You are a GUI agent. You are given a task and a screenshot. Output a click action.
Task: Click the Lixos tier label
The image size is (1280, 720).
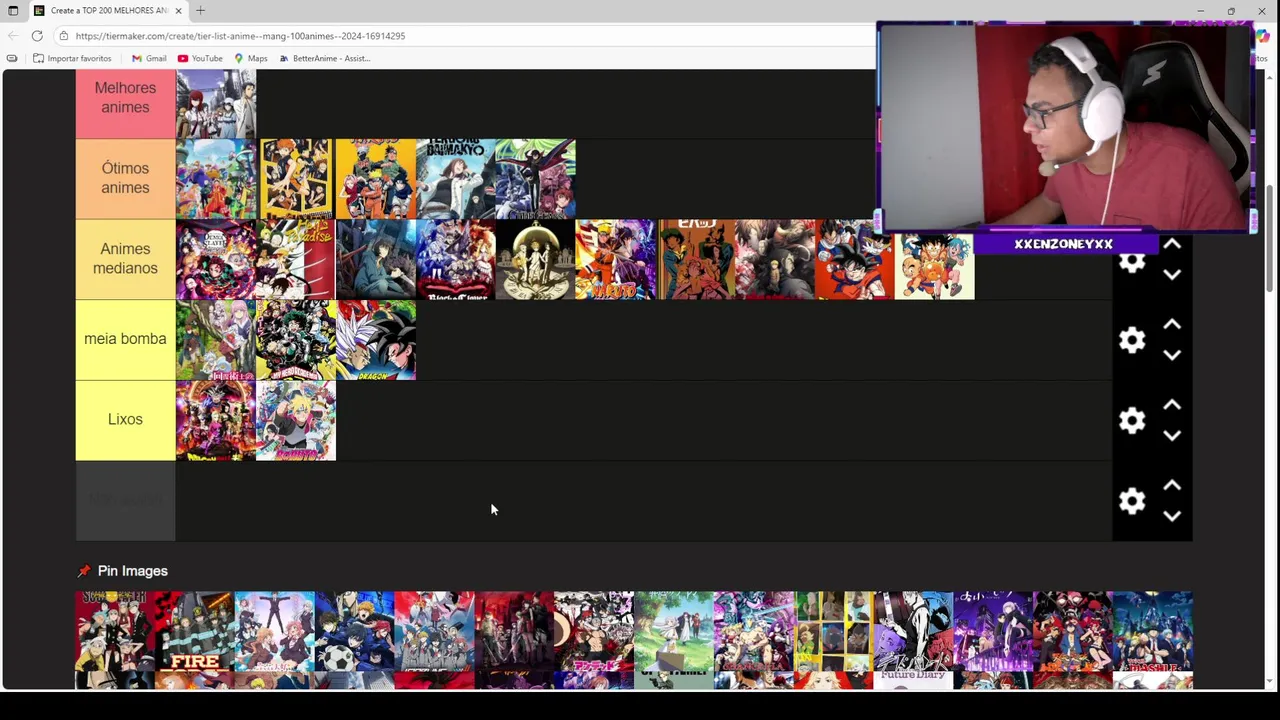(x=125, y=419)
